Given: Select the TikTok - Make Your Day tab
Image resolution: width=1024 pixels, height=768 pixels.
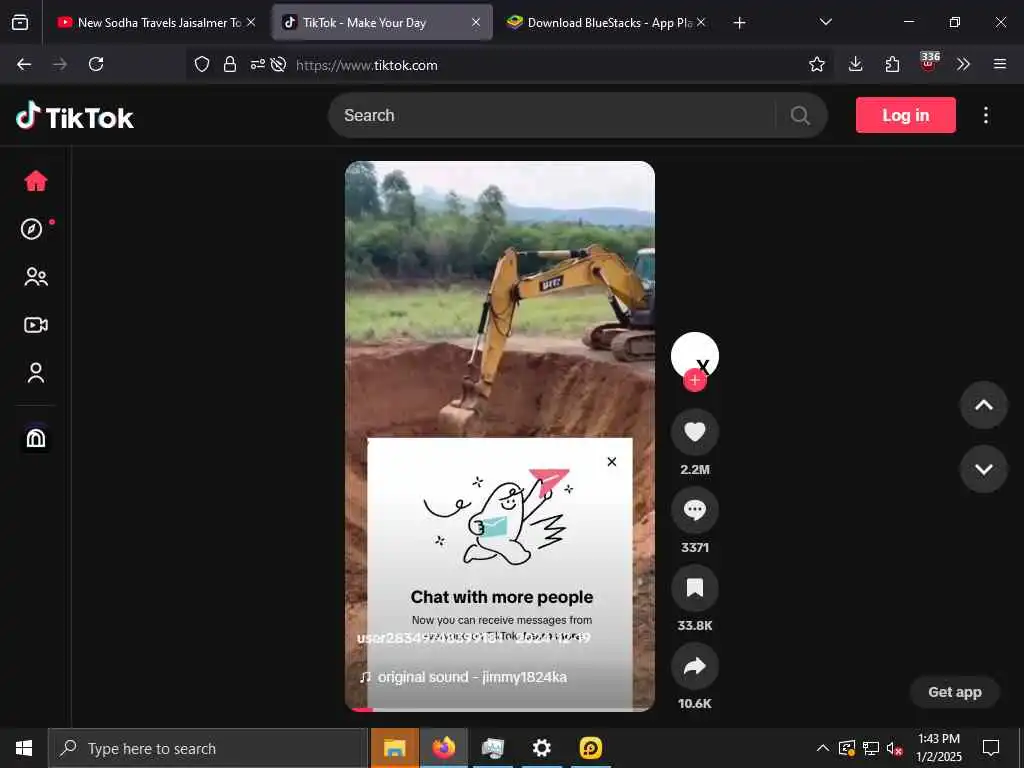Looking at the screenshot, I should coord(382,22).
